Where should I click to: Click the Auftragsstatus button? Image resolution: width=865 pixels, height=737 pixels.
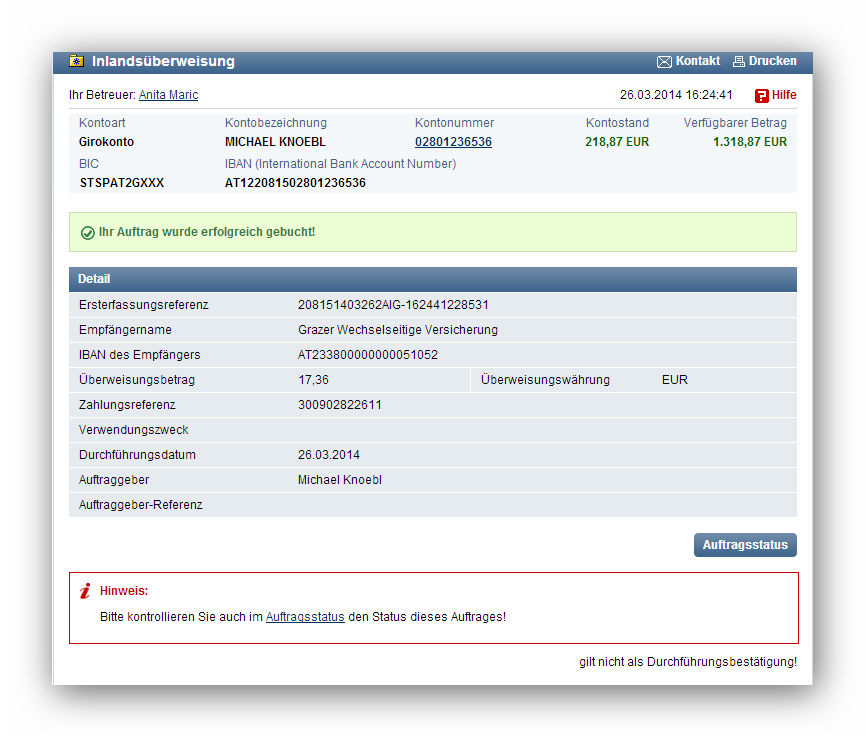click(x=745, y=545)
